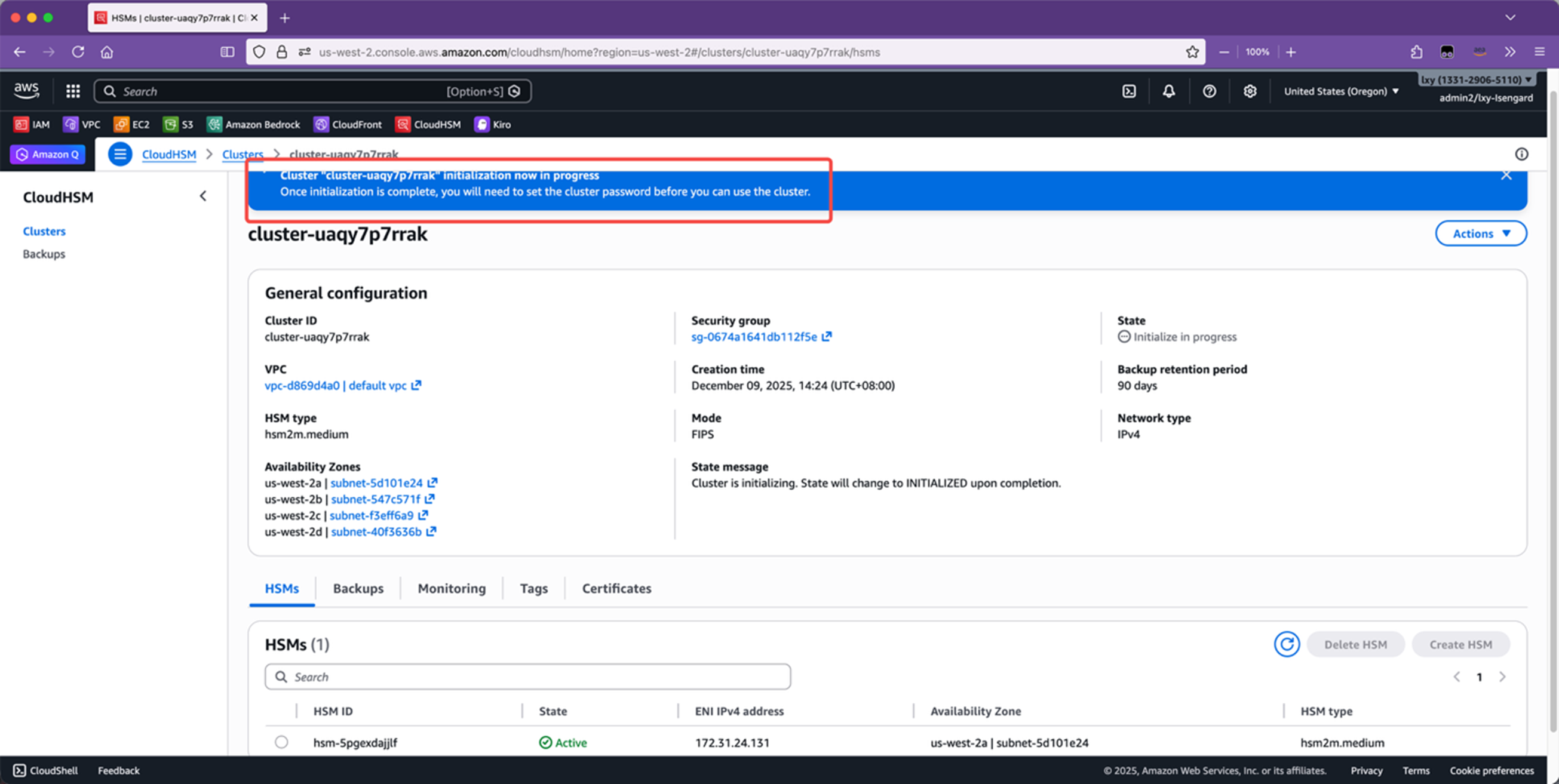Open the console settings gear icon
1559x784 pixels.
pos(1250,91)
